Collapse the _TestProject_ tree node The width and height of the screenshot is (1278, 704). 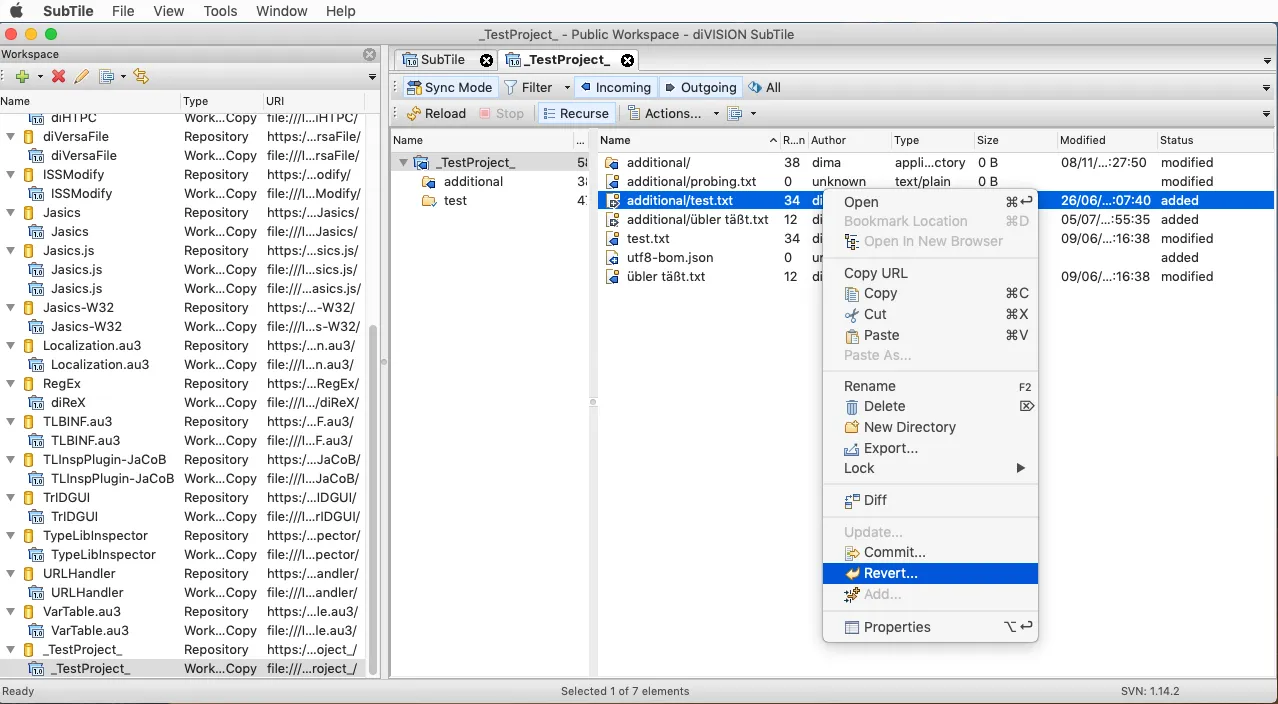[x=404, y=161]
